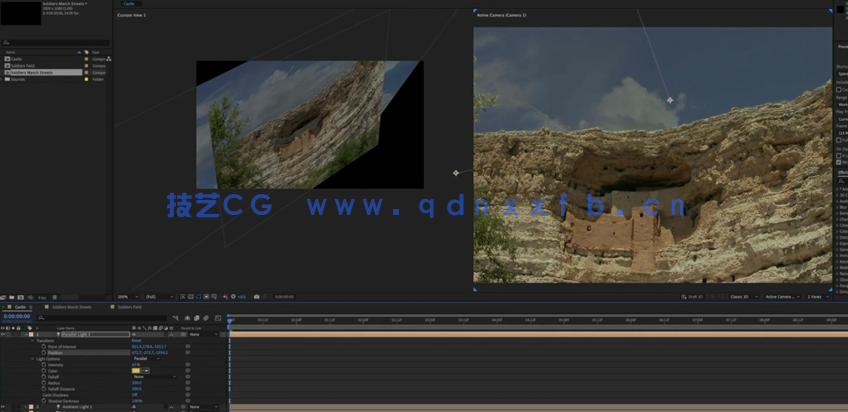848x412 pixels.
Task: Click the light Color swatch
Action: pos(136,370)
